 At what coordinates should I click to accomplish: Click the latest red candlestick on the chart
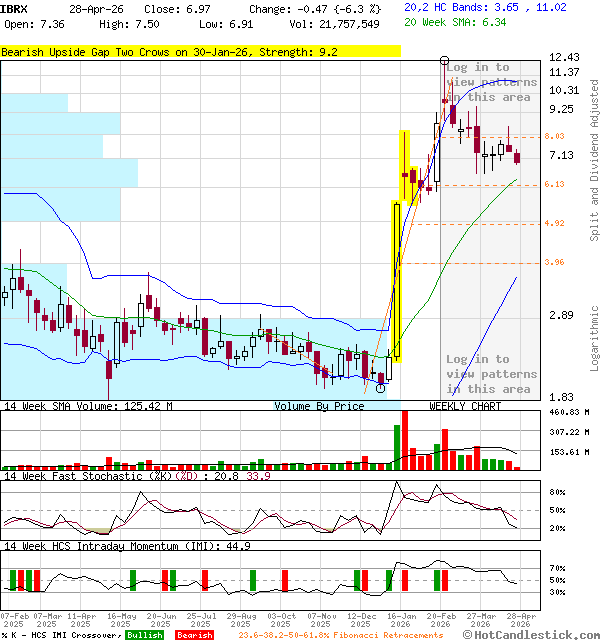click(517, 157)
